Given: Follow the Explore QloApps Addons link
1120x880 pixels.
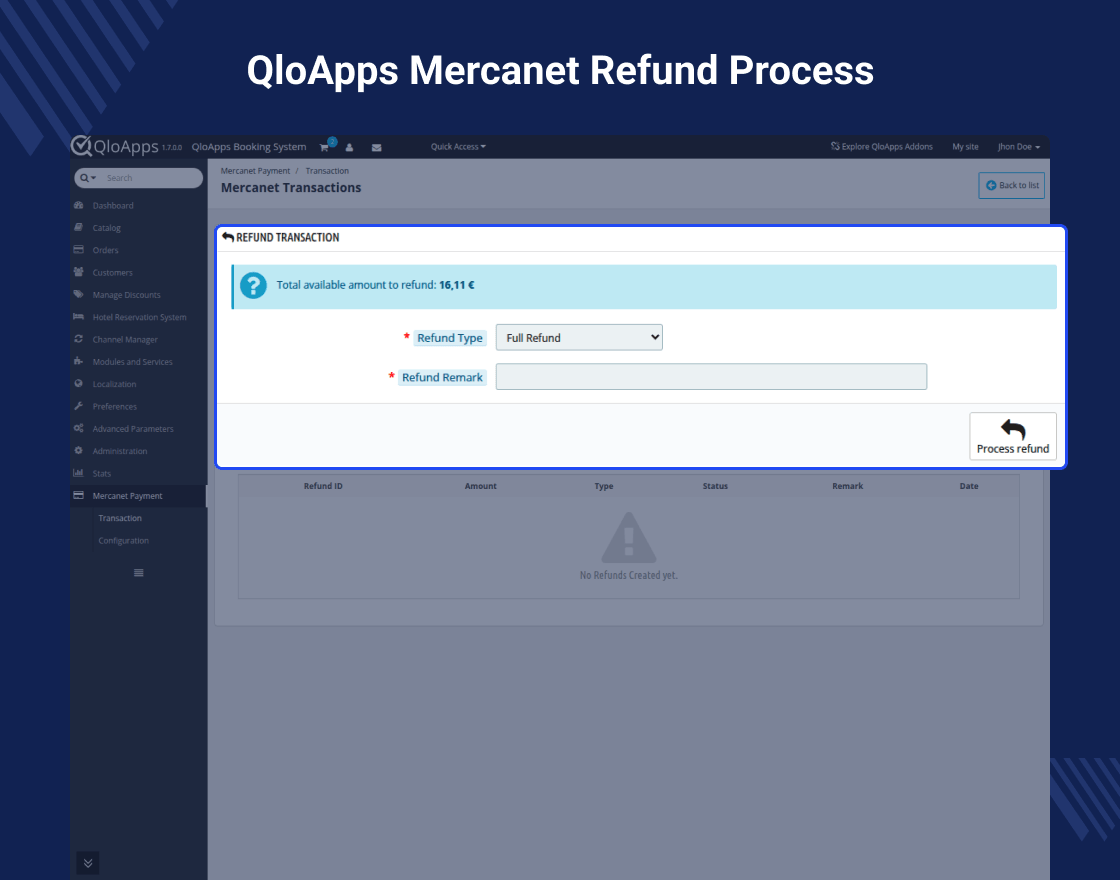Looking at the screenshot, I should pos(881,146).
